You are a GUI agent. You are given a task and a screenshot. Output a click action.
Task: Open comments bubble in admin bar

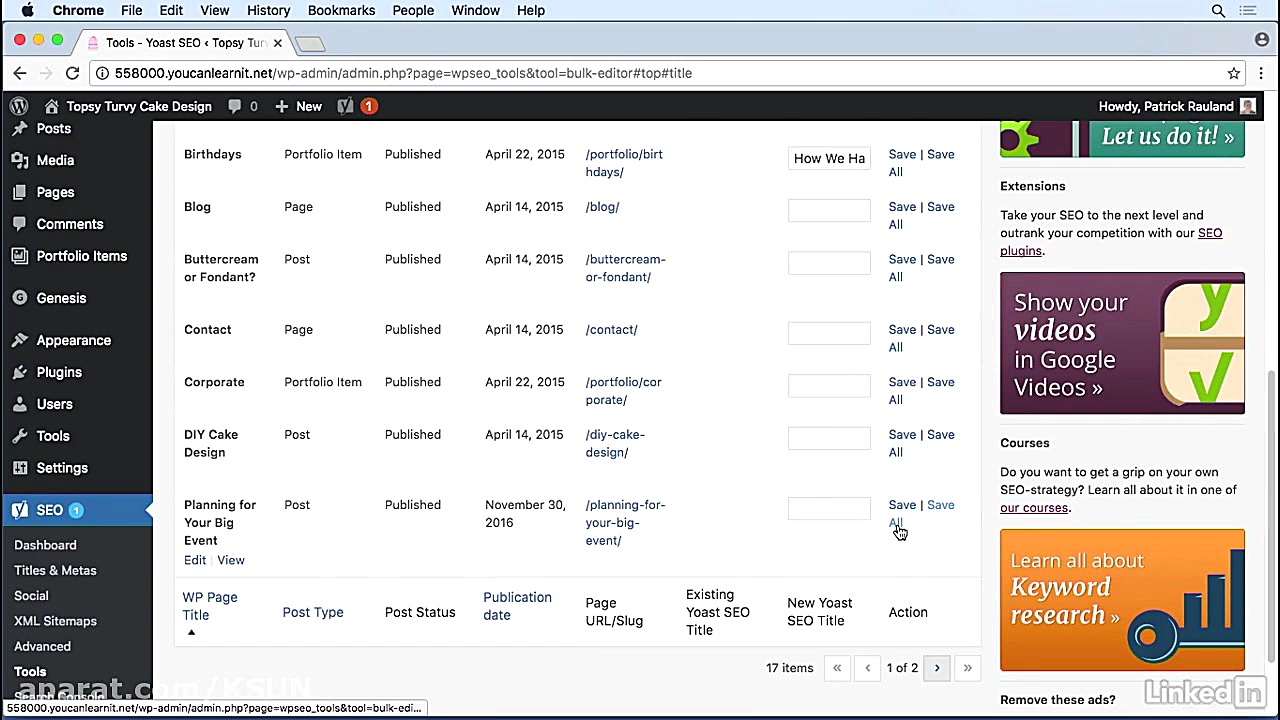tap(243, 106)
